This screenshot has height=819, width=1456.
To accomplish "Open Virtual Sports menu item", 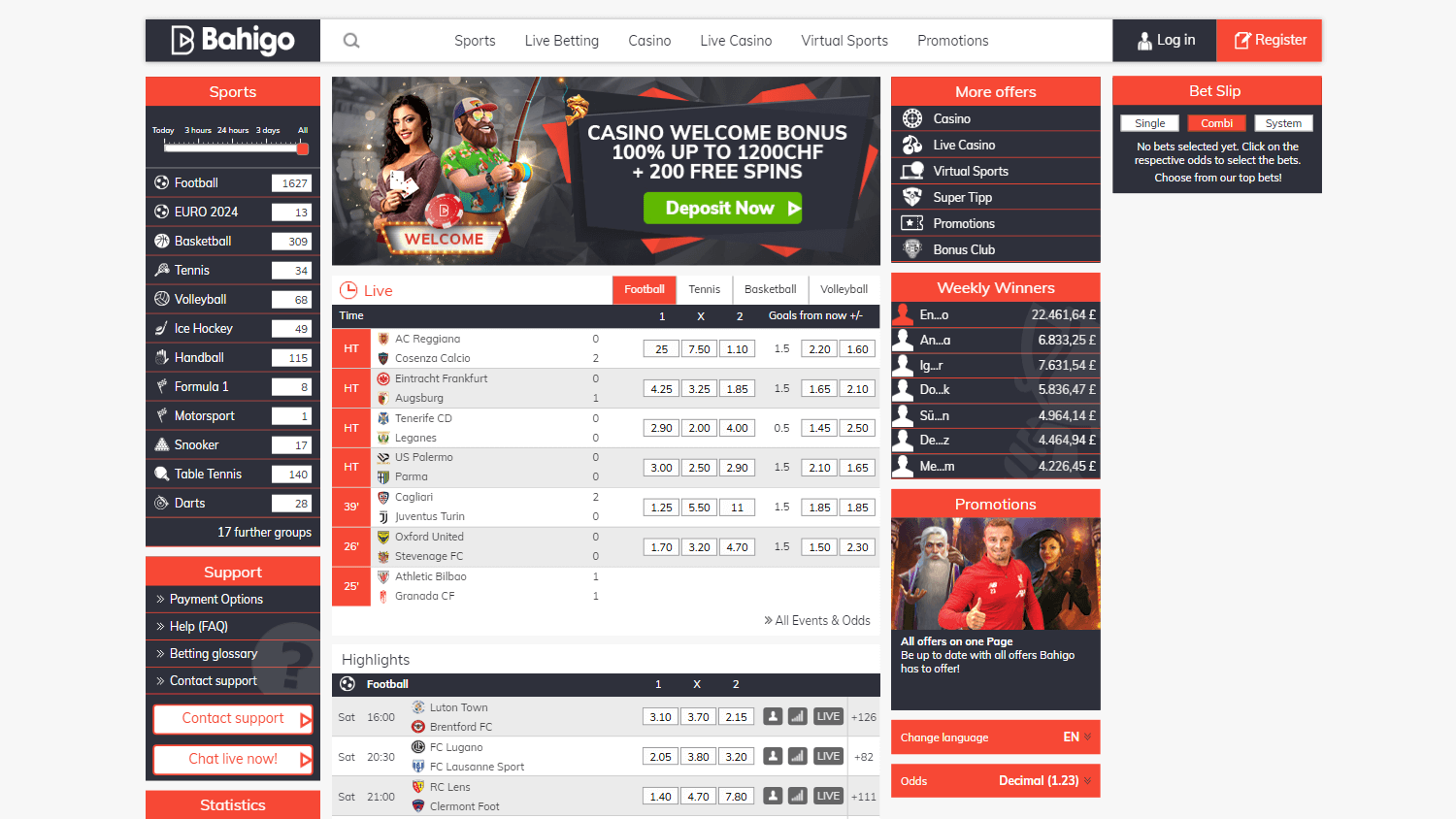I will click(x=844, y=41).
